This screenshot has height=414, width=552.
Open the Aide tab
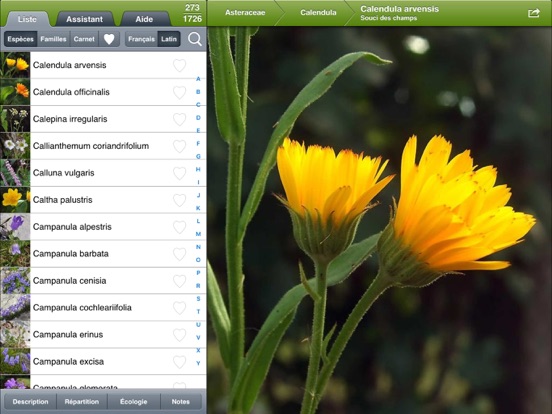point(144,19)
